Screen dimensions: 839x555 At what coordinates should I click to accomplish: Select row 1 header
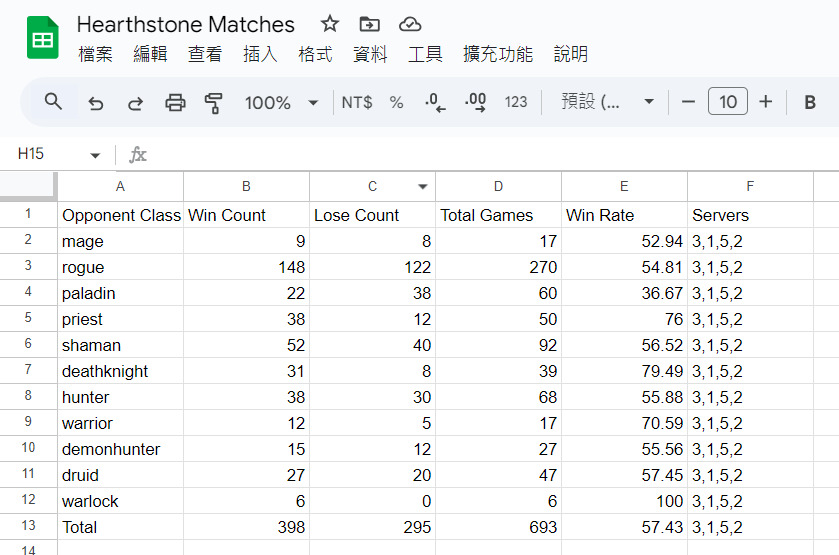coord(28,215)
